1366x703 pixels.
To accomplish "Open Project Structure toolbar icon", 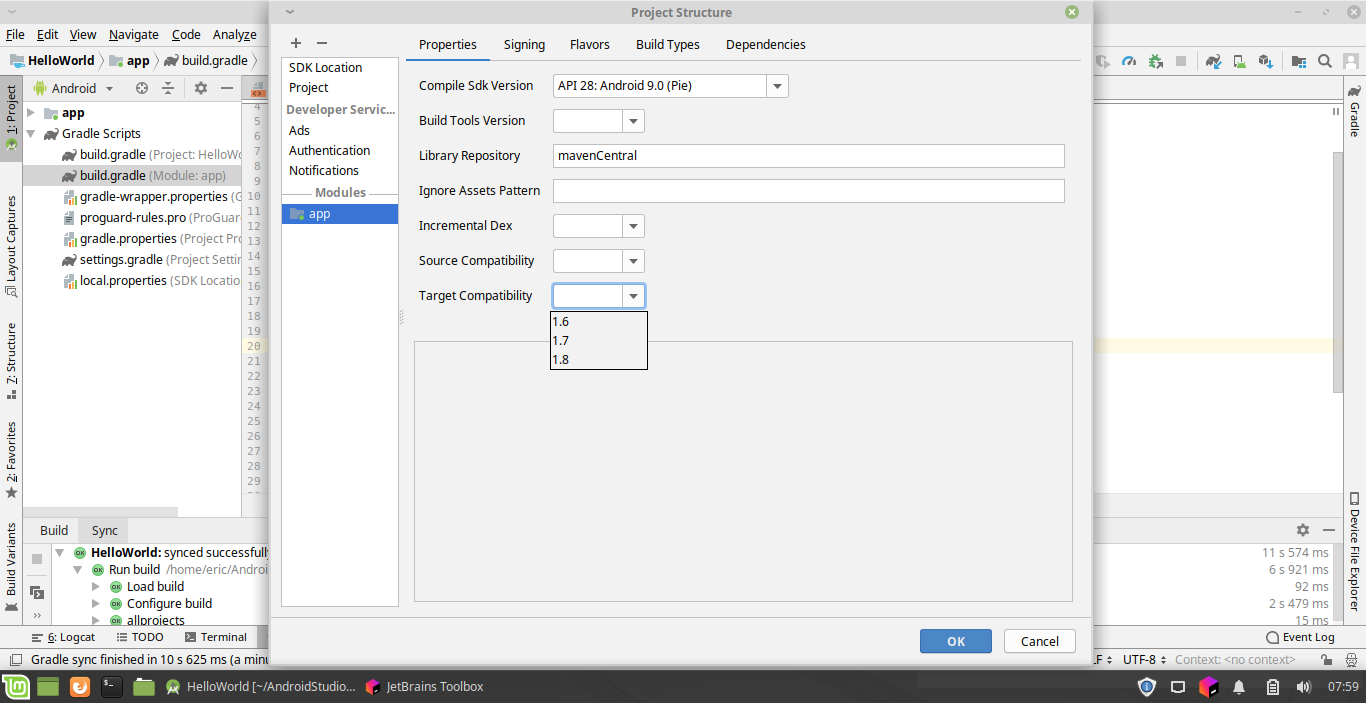I will tap(1299, 61).
